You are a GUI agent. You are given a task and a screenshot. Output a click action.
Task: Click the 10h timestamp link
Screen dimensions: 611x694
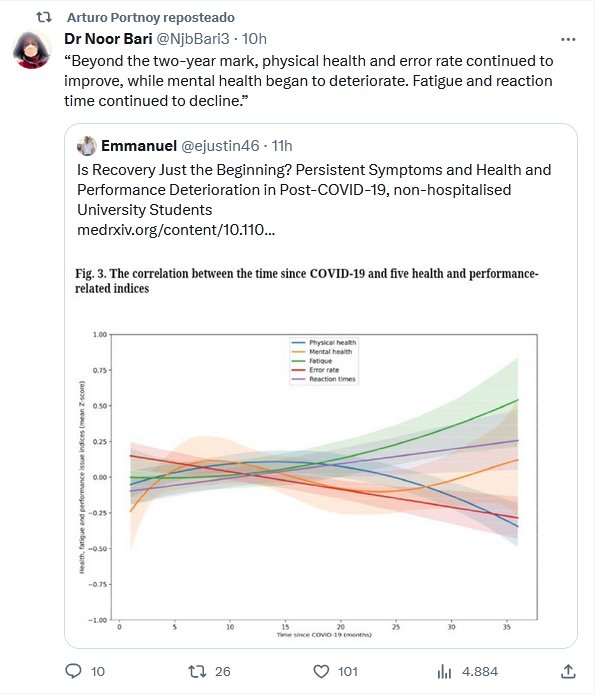click(255, 40)
